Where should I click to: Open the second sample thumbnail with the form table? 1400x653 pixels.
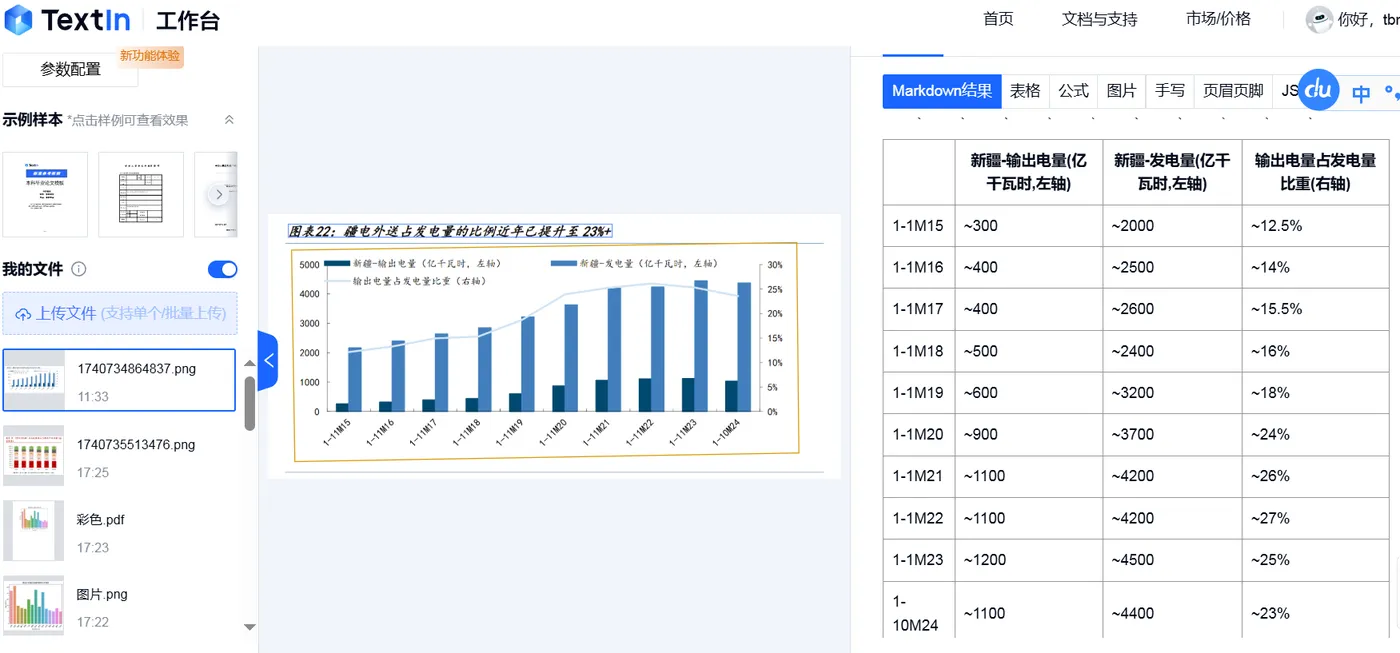point(141,194)
